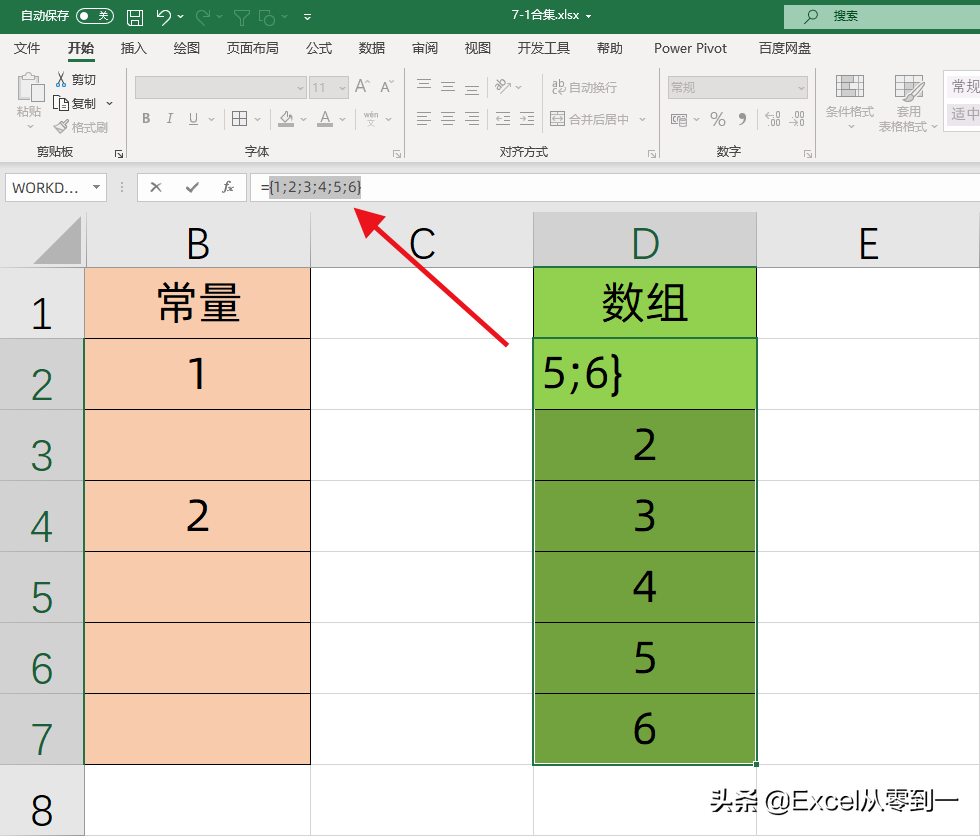Click the decrease font size icon

(387, 86)
